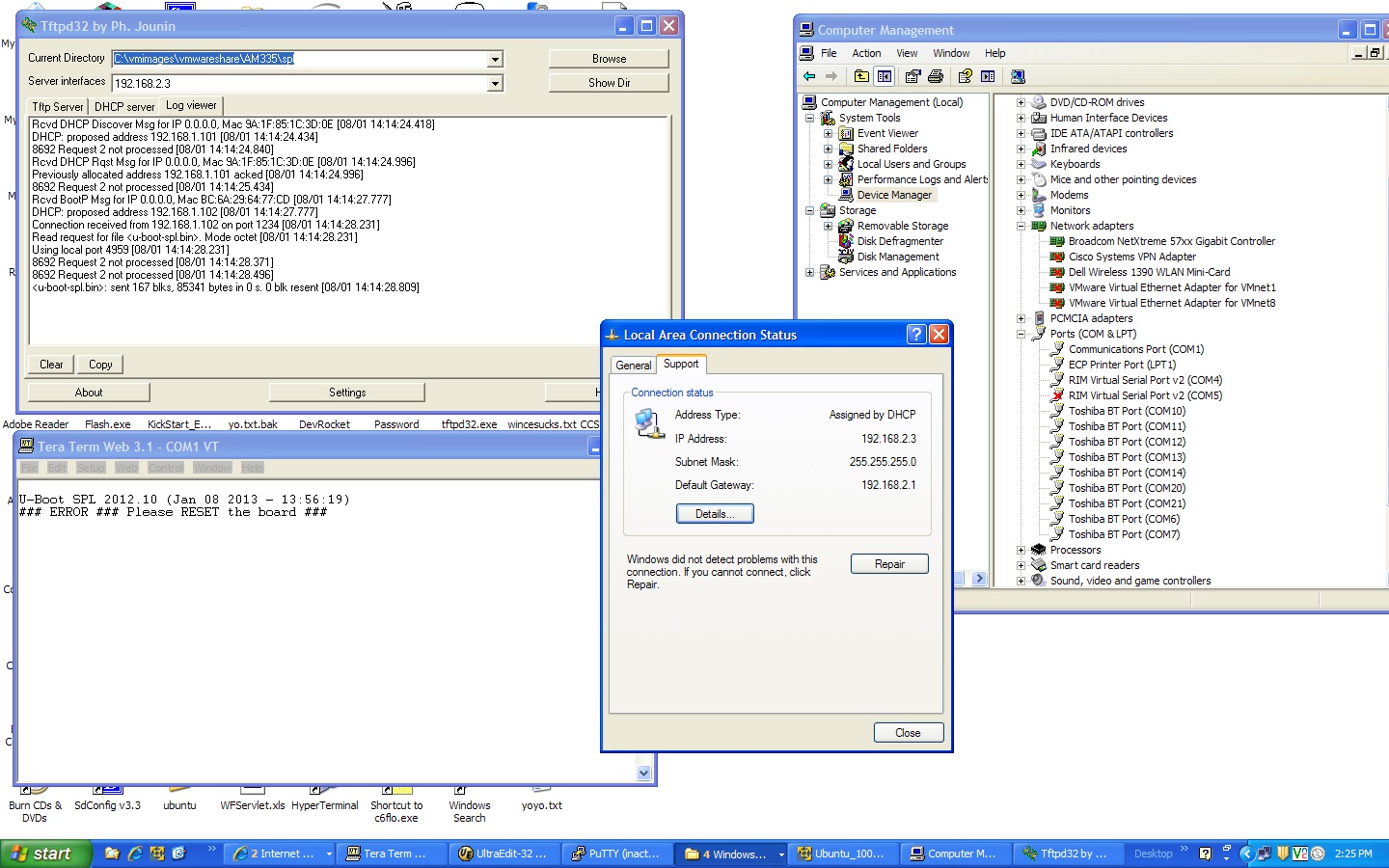Click the Help question-mark toolbar icon
The height and width of the screenshot is (868, 1389).
965,76
